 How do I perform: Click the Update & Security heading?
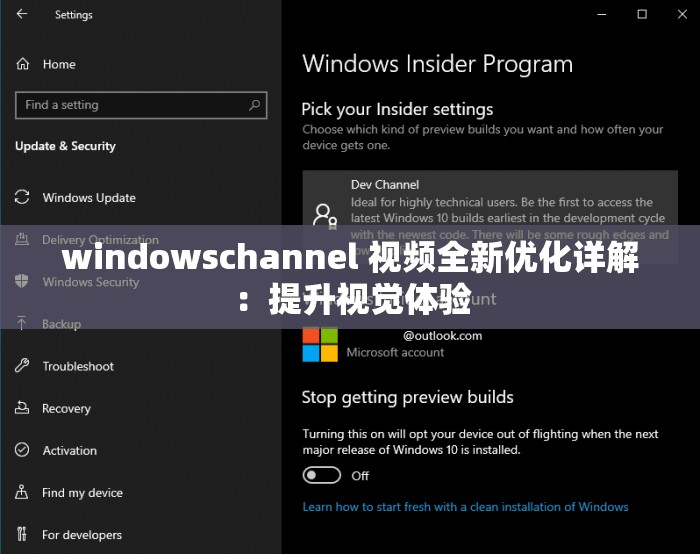65,146
